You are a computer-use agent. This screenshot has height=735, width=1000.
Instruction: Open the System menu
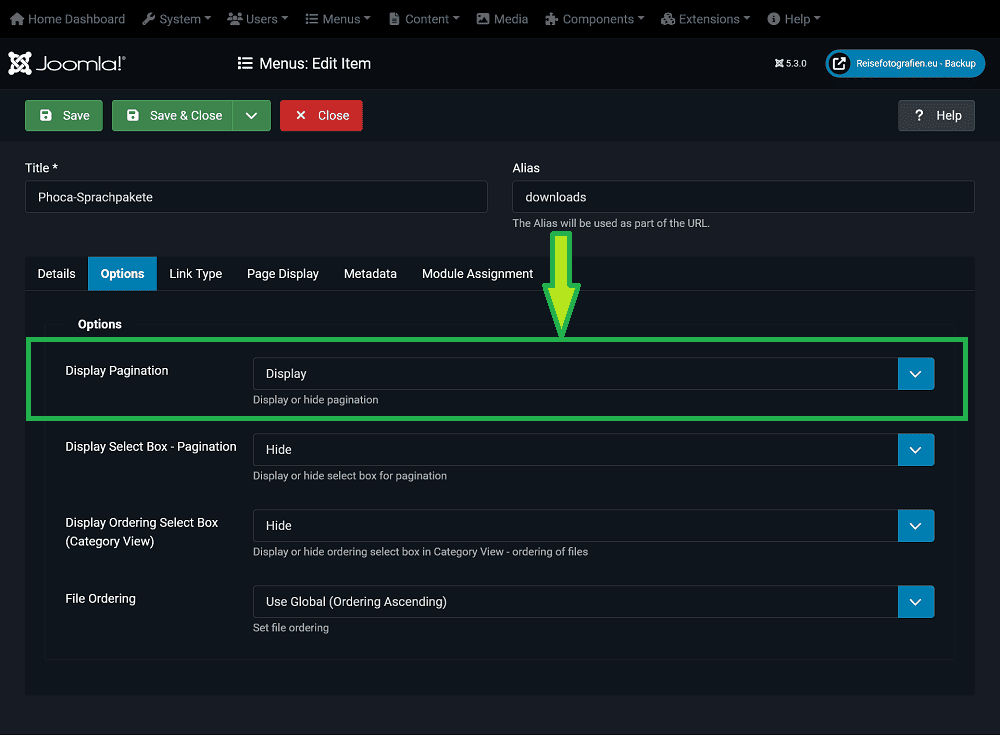tap(177, 19)
